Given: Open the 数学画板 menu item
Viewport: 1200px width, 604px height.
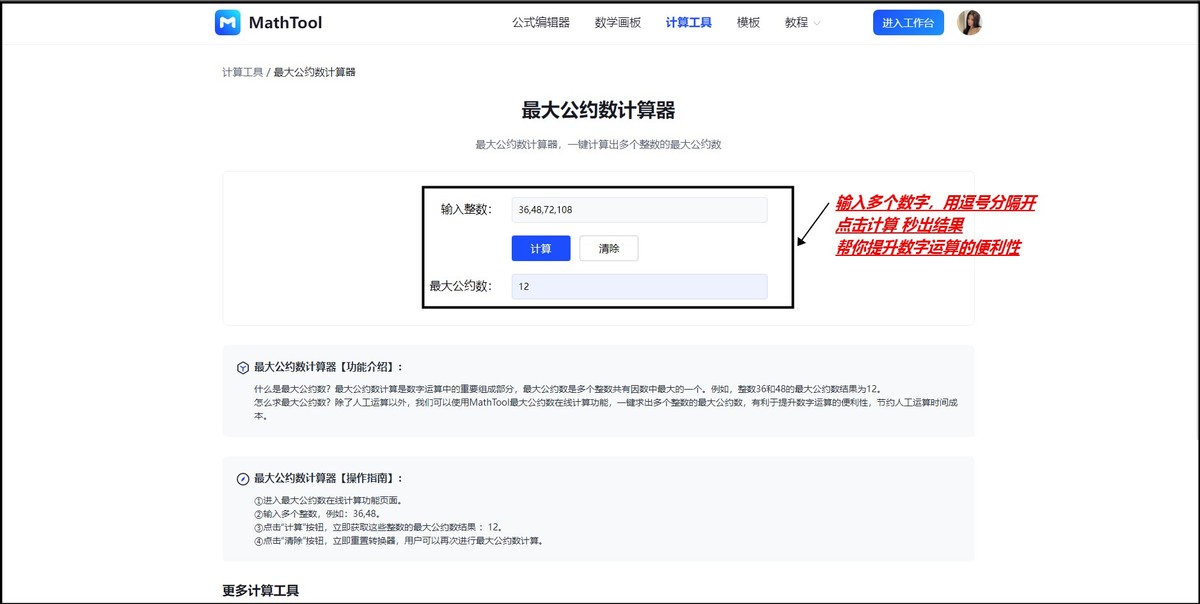Looking at the screenshot, I should 619,21.
